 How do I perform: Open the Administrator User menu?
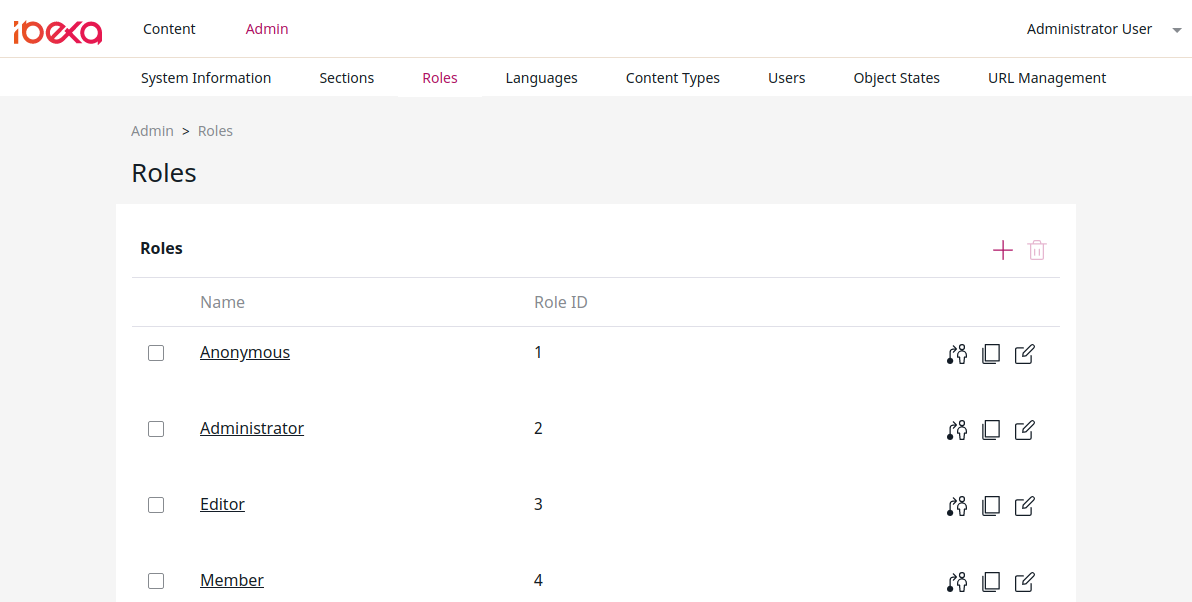(x=1089, y=29)
